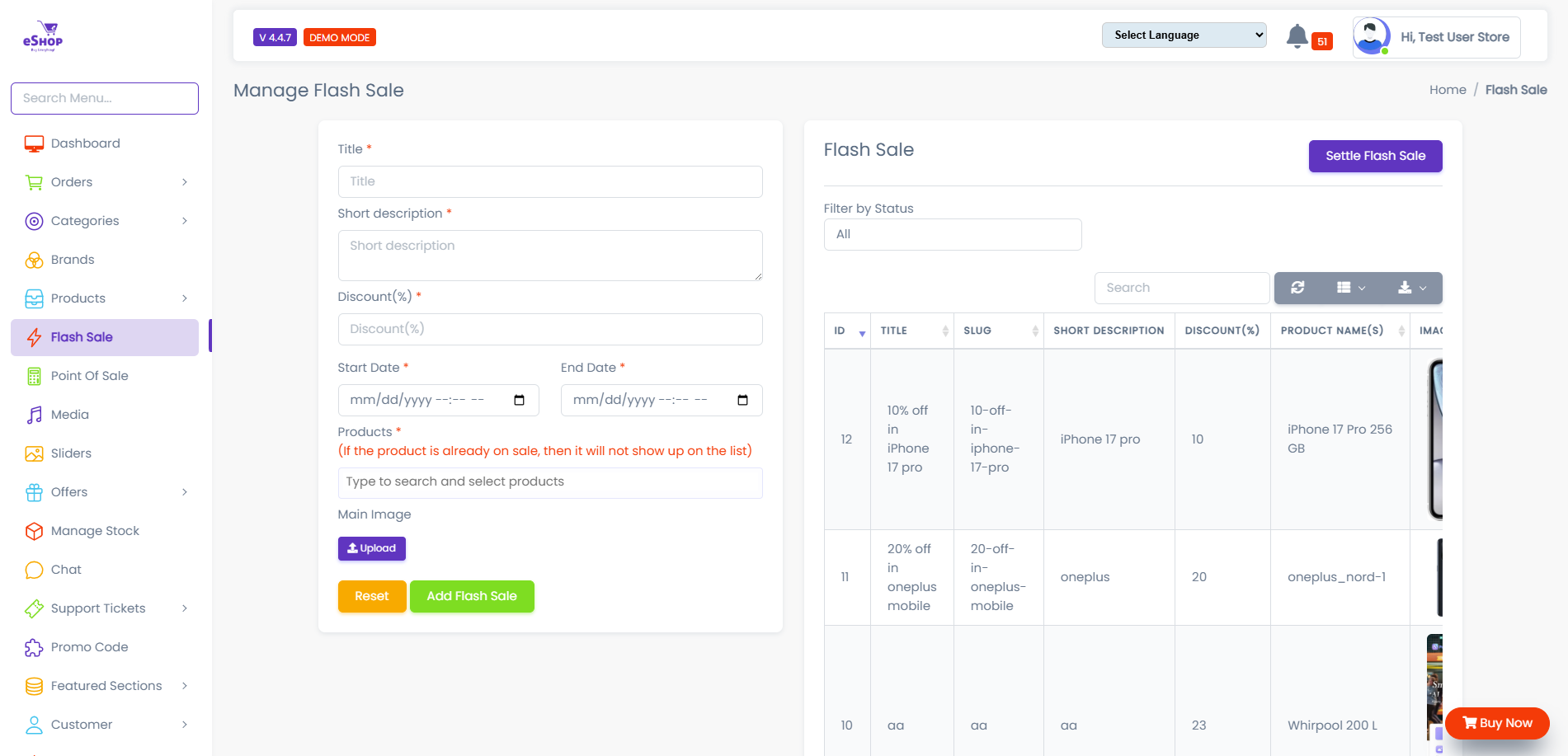Click the Manage Stock box icon
The height and width of the screenshot is (756, 1568).
coord(34,531)
